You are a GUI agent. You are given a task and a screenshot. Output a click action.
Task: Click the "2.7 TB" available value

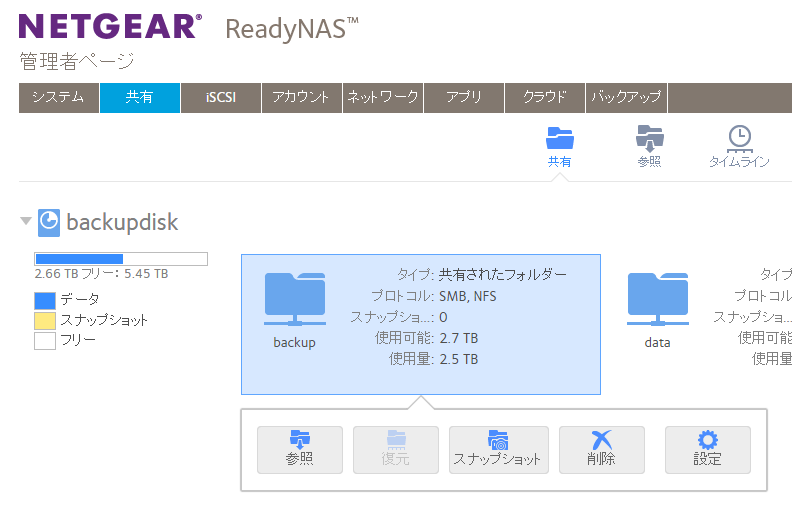tap(459, 338)
